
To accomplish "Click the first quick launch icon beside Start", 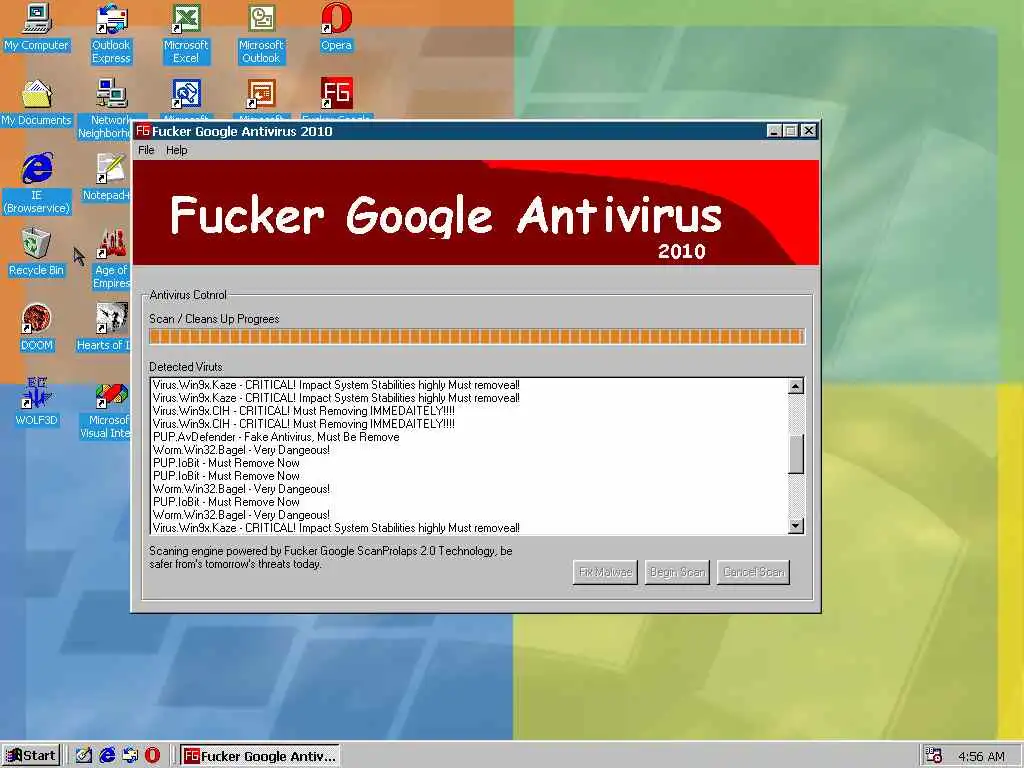I will [x=84, y=756].
